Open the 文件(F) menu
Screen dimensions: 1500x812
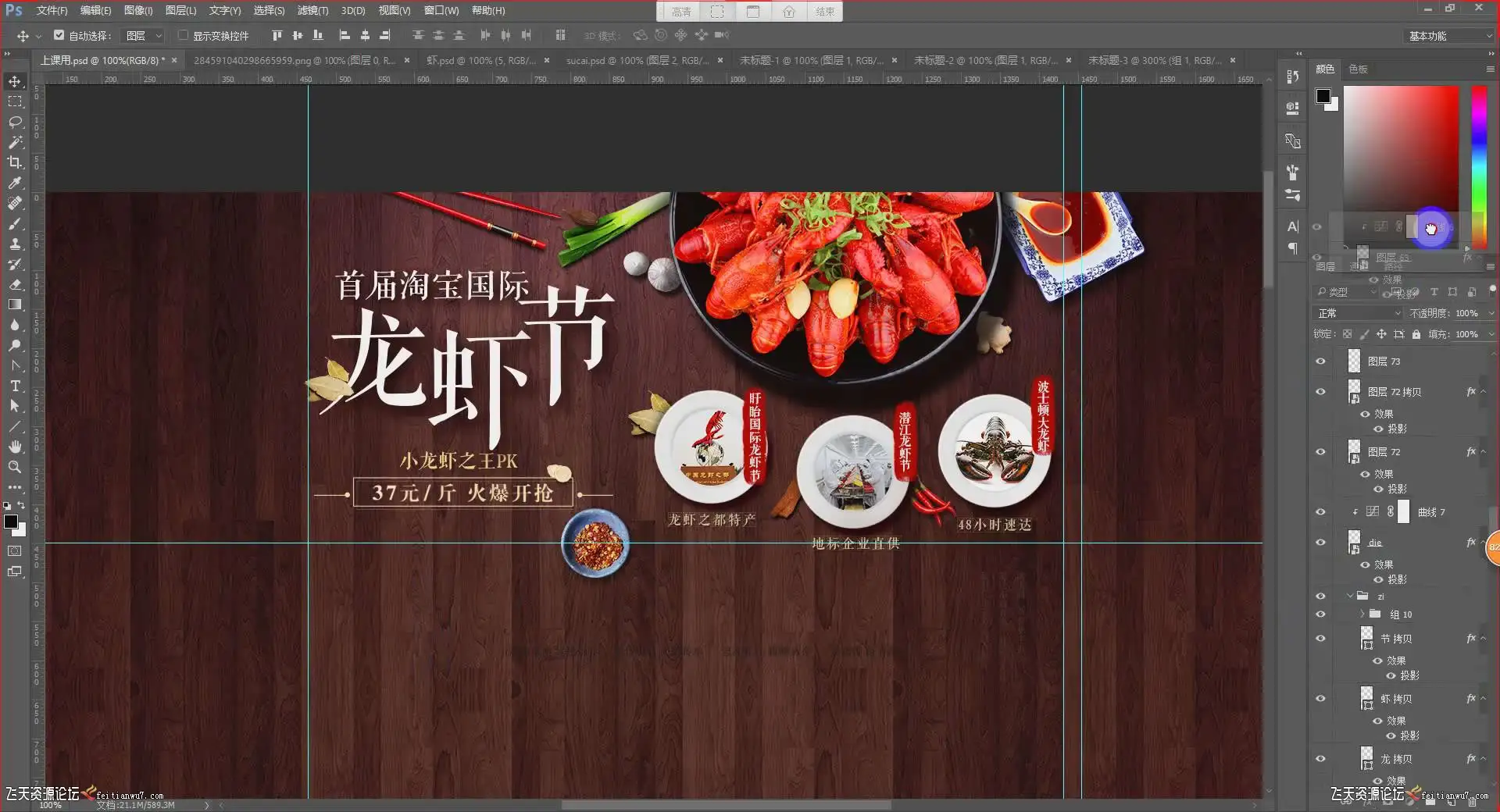coord(52,11)
